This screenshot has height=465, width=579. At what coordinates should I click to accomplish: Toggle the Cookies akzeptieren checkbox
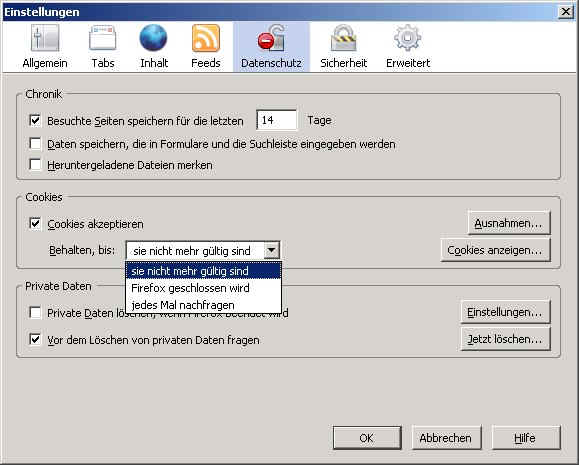[35, 223]
